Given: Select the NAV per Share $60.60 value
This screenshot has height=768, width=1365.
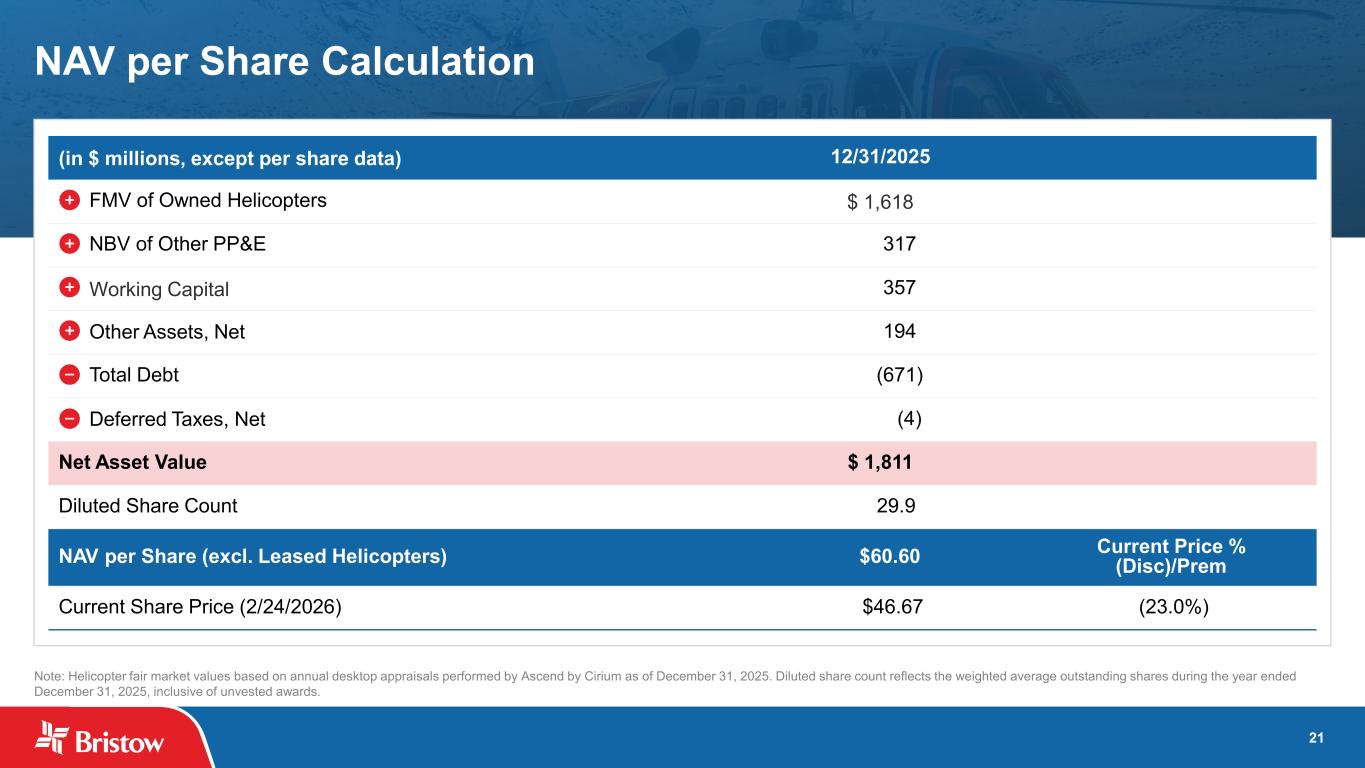Looking at the screenshot, I should tap(889, 557).
